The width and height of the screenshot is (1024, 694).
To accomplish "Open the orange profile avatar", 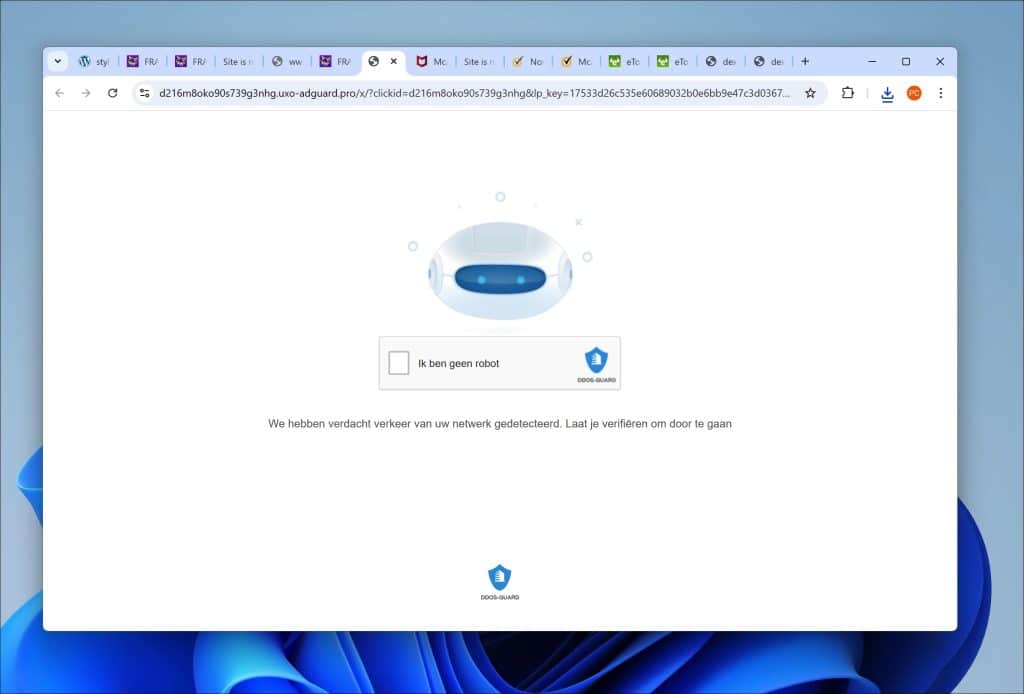I will [x=914, y=93].
